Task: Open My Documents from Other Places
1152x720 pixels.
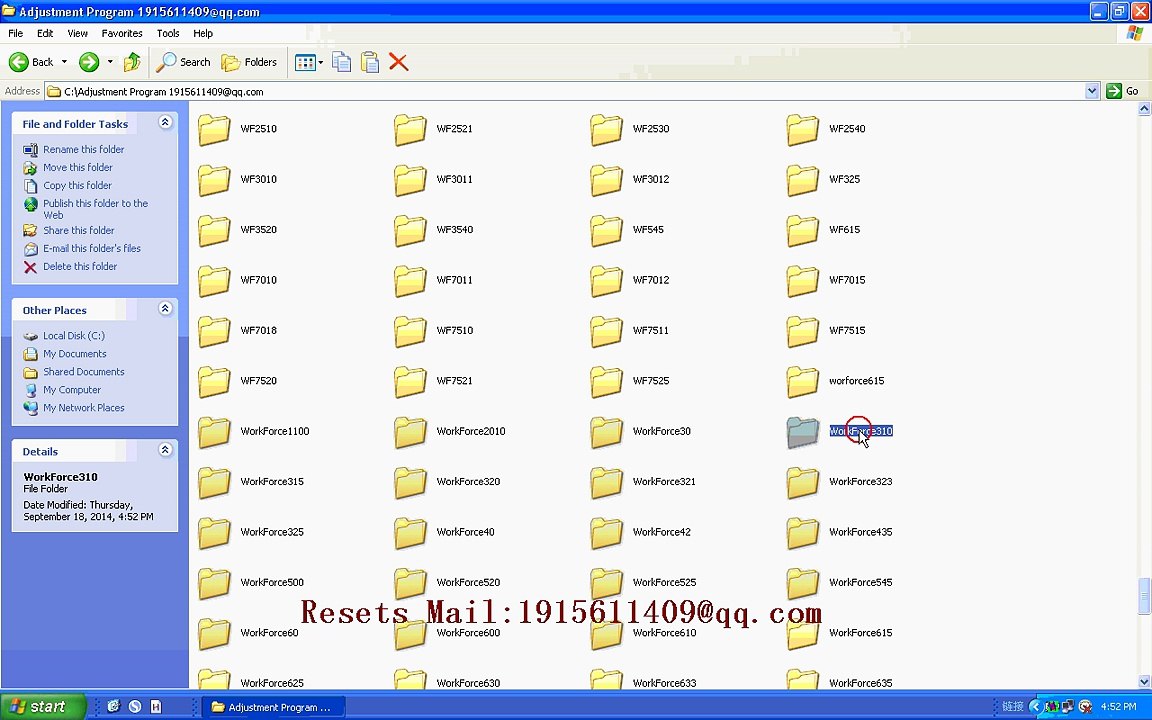Action: click(x=74, y=354)
